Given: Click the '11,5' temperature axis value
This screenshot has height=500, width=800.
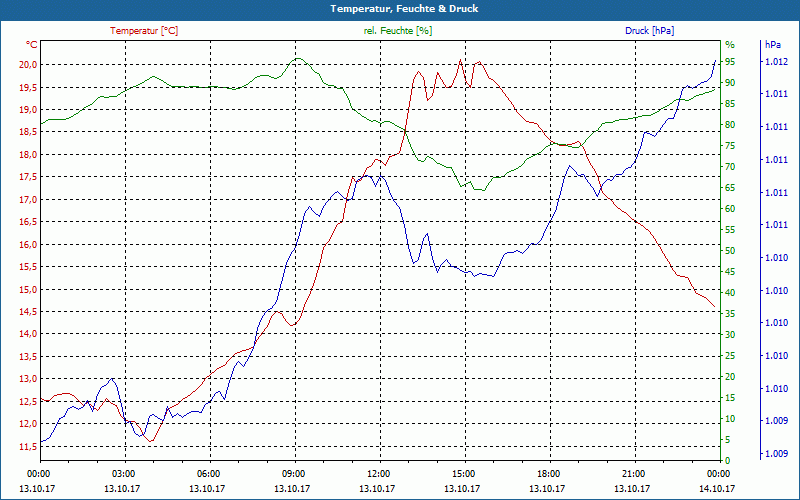Looking at the screenshot, I should pos(28,446).
